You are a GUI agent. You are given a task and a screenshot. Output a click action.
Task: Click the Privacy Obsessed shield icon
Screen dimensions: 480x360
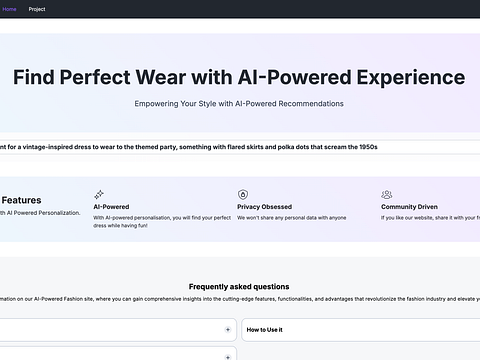[243, 194]
